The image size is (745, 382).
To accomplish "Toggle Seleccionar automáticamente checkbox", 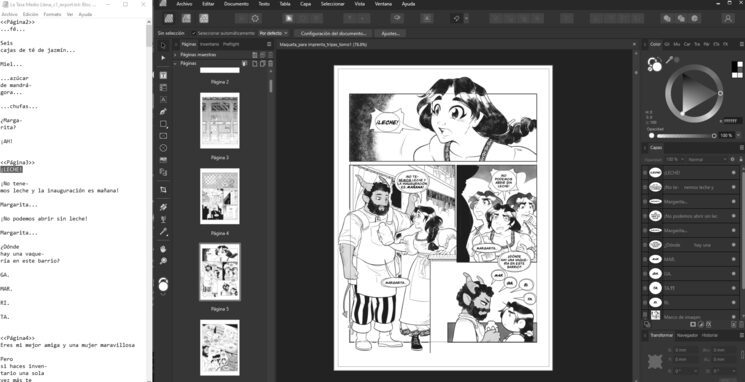I will click(x=194, y=34).
